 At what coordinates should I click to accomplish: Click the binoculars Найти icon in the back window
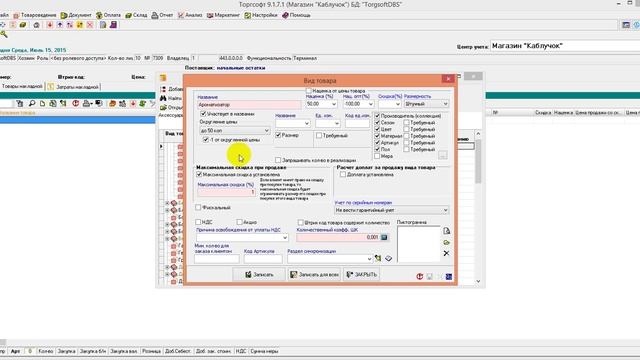click(x=163, y=98)
